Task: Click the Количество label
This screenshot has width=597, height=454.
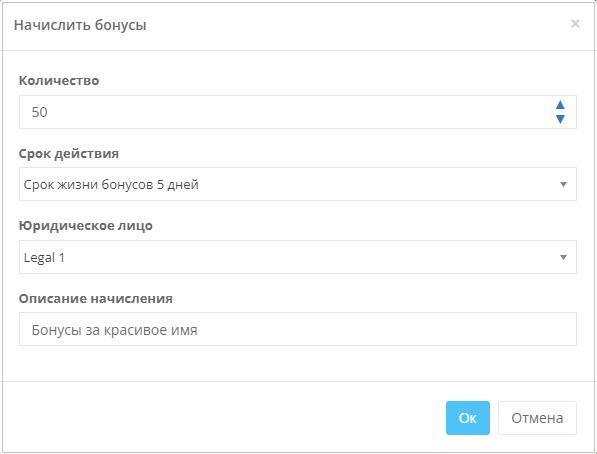Action: 59,80
